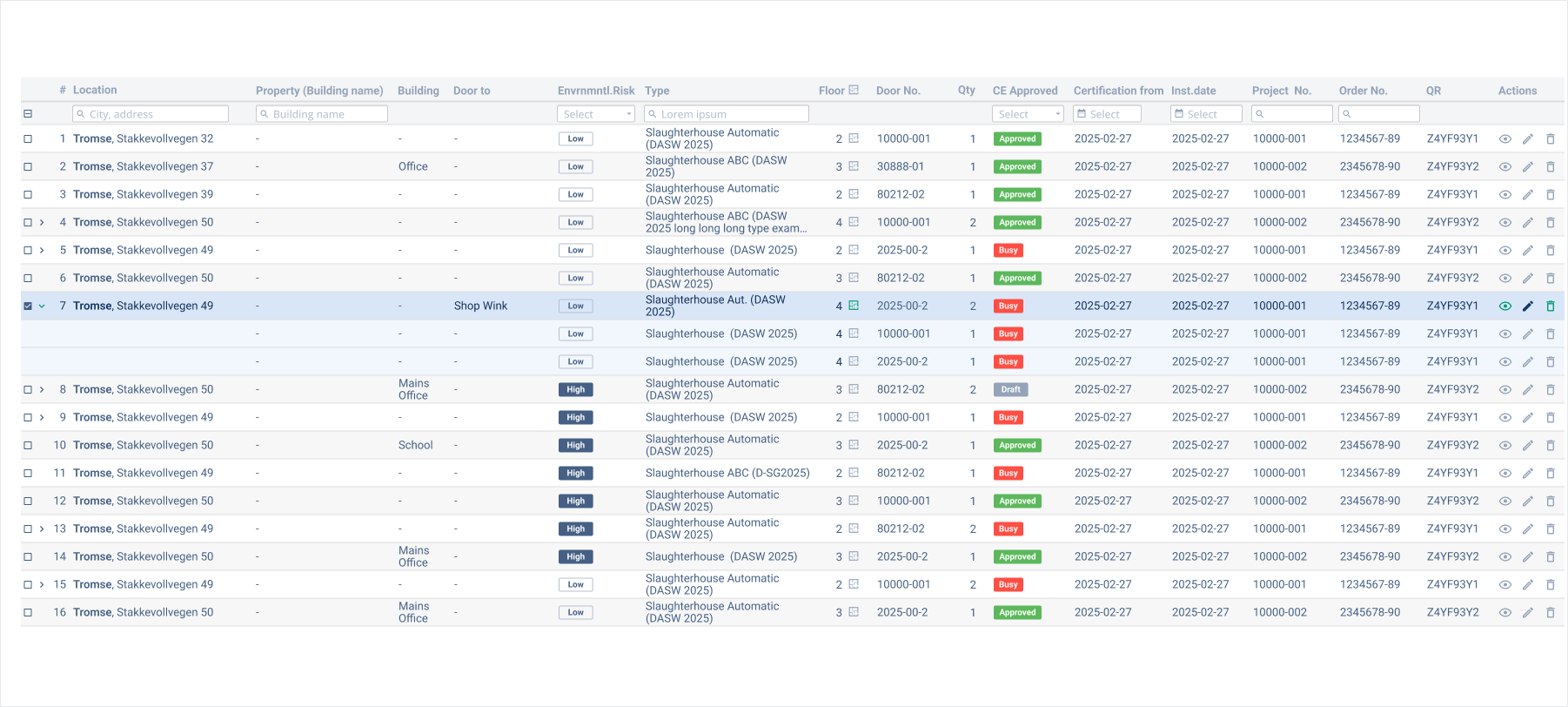Select row 16 checkbox

28,612
